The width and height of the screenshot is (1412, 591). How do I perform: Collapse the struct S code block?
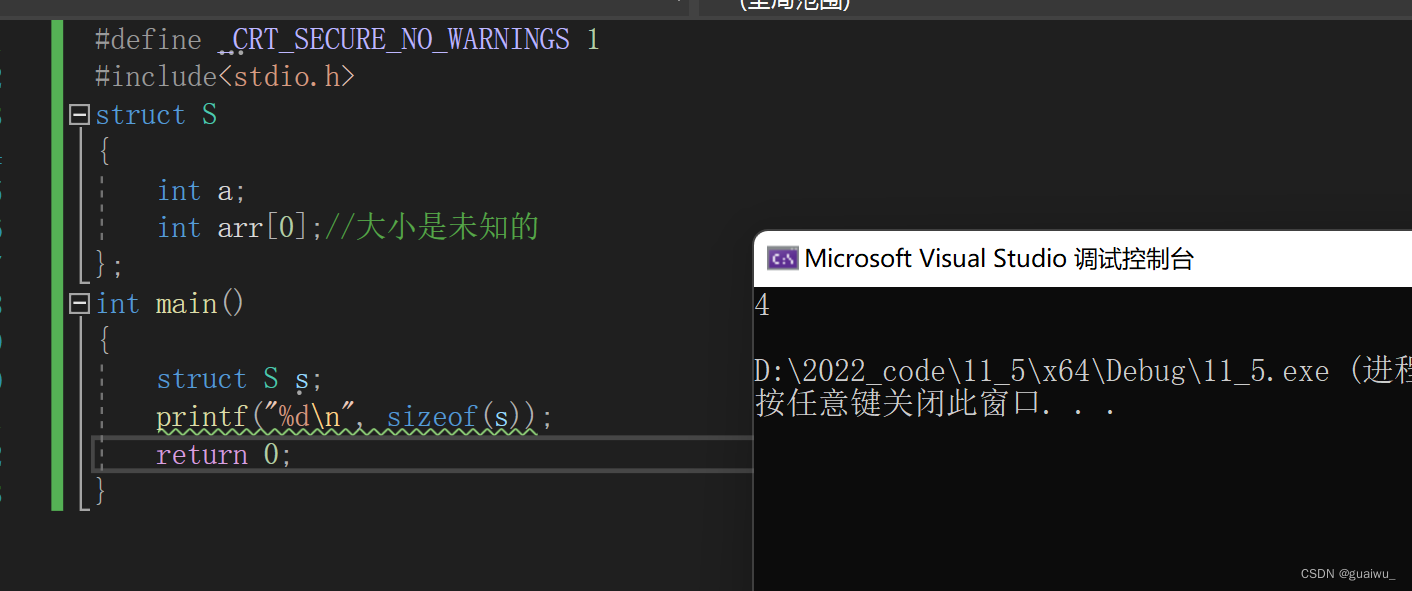79,115
